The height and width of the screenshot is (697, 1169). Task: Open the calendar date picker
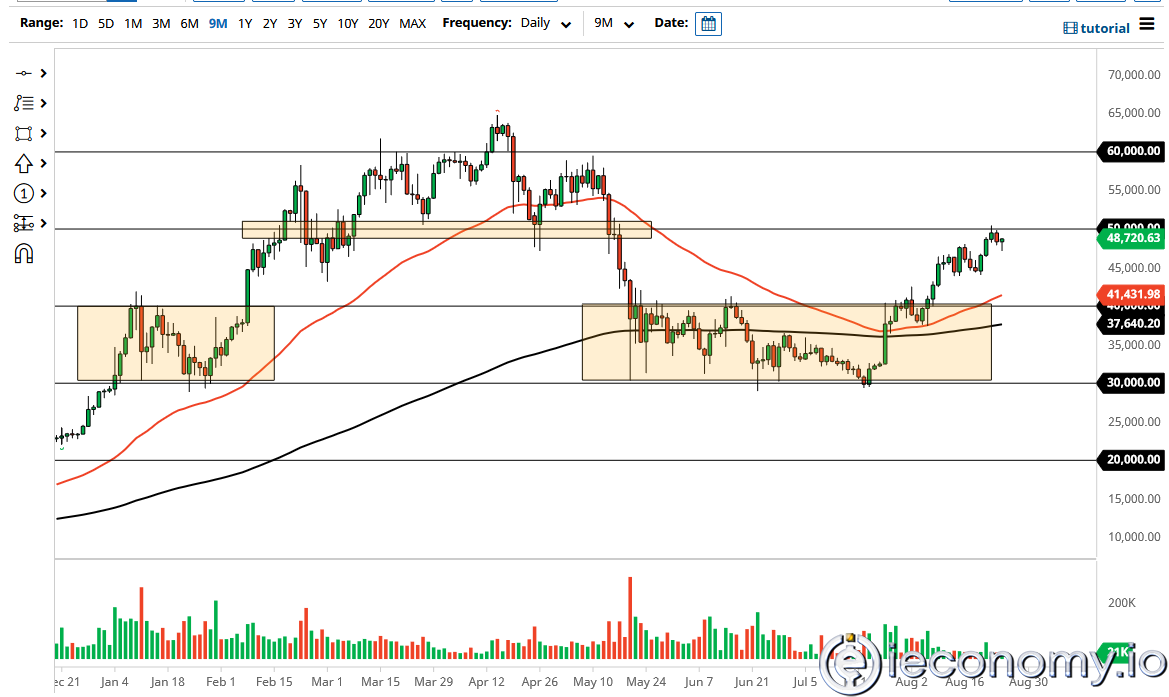coord(708,24)
